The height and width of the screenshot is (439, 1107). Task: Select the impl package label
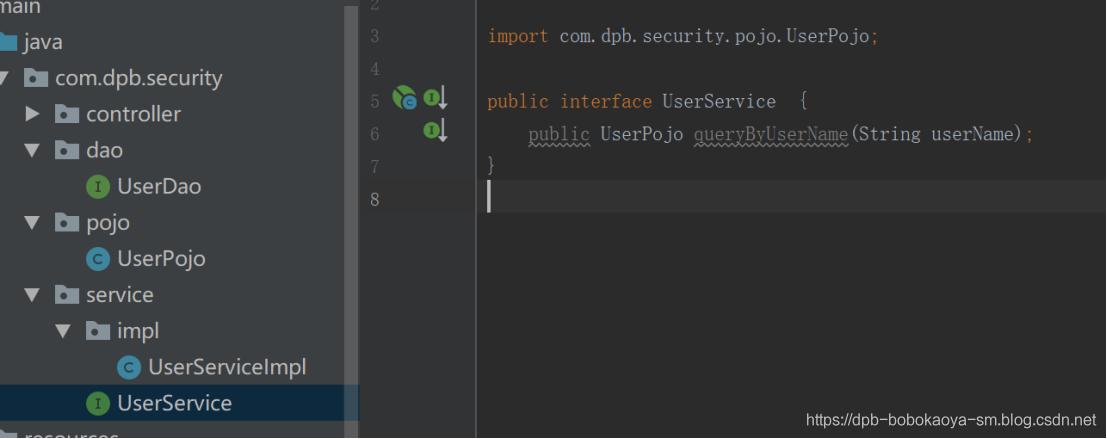(138, 330)
